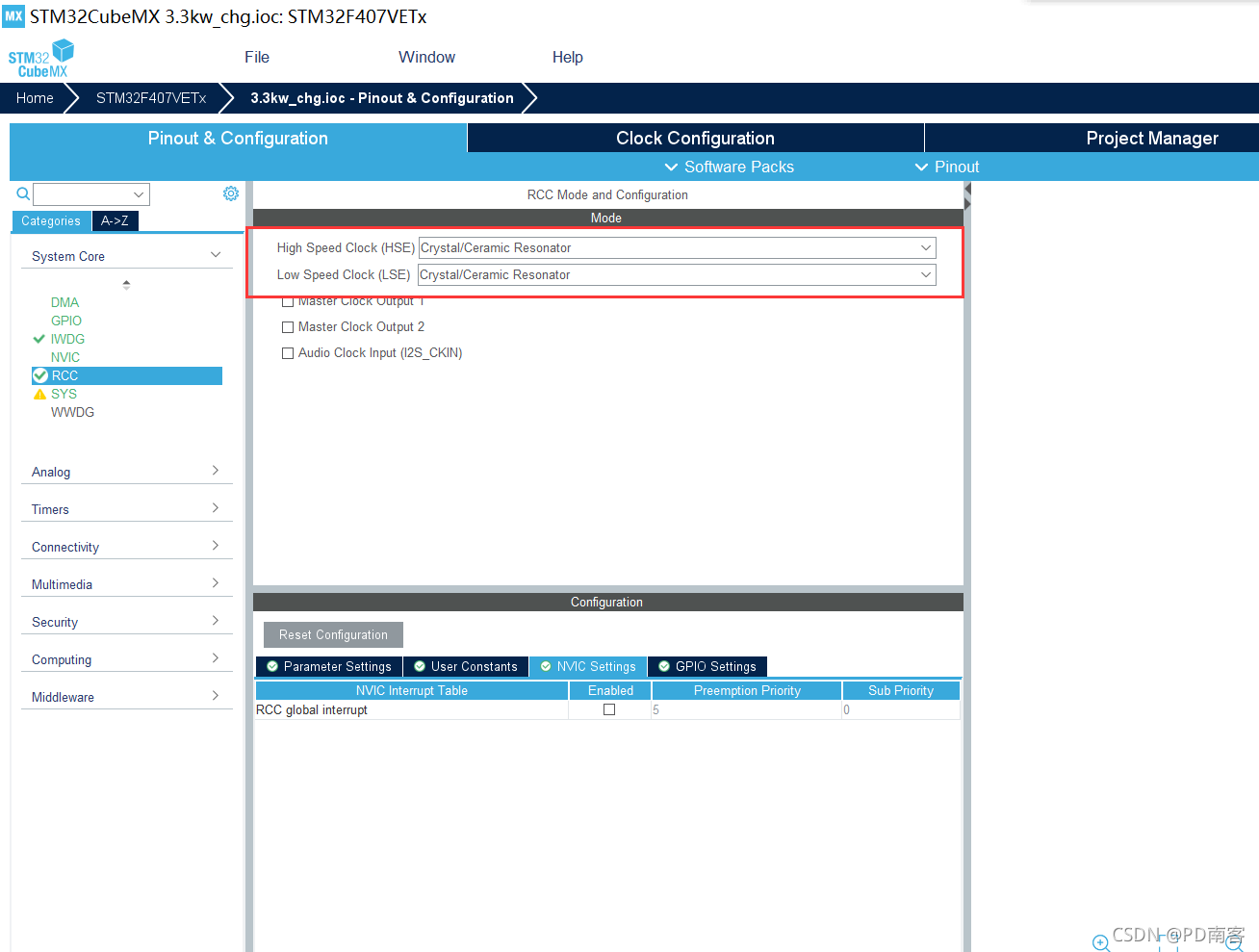Click the STM32CubeMX logo icon
Image resolution: width=1259 pixels, height=952 pixels.
[x=41, y=59]
